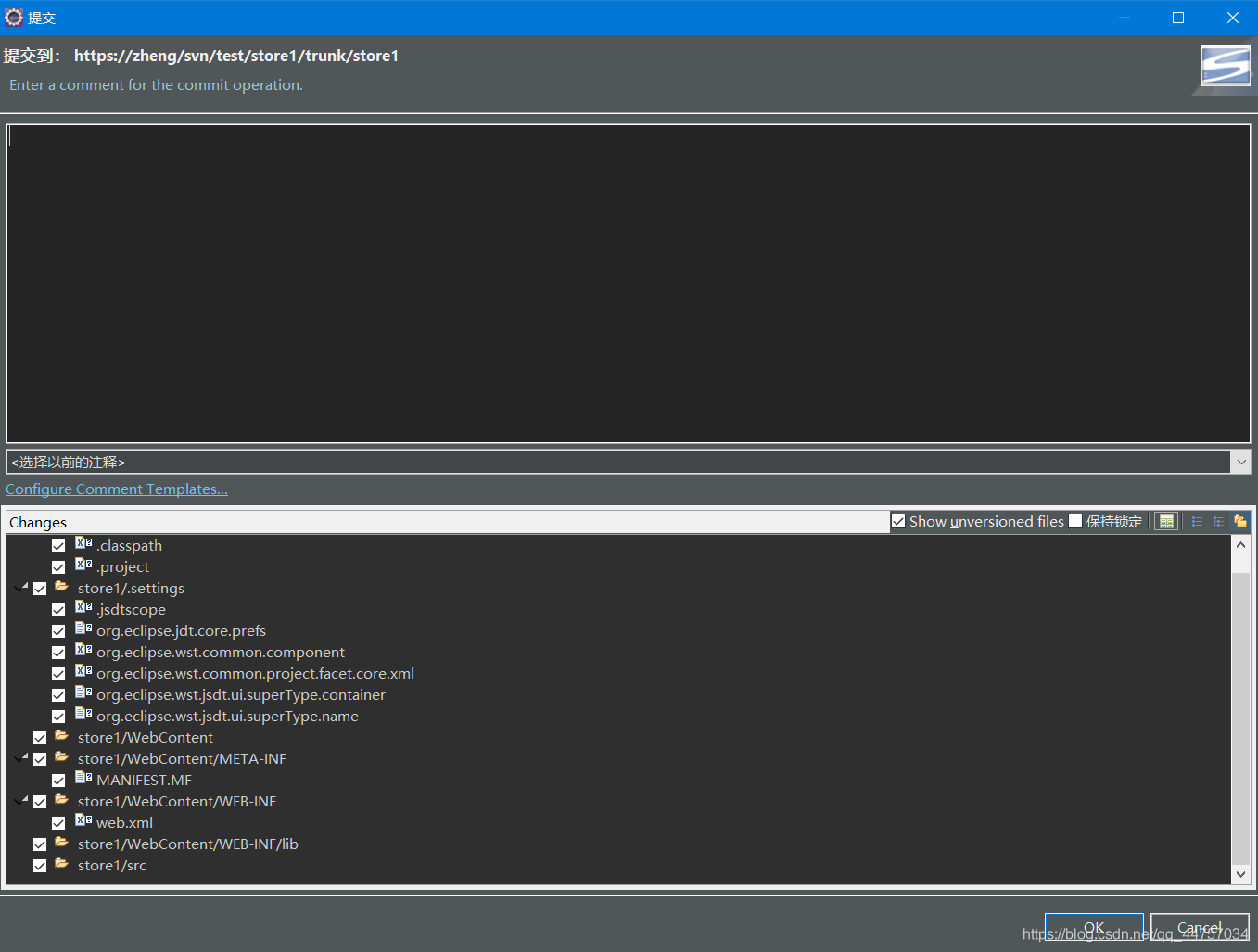Viewport: 1258px width, 952px height.
Task: Select the compressed folders presentation icon
Action: 1240,522
